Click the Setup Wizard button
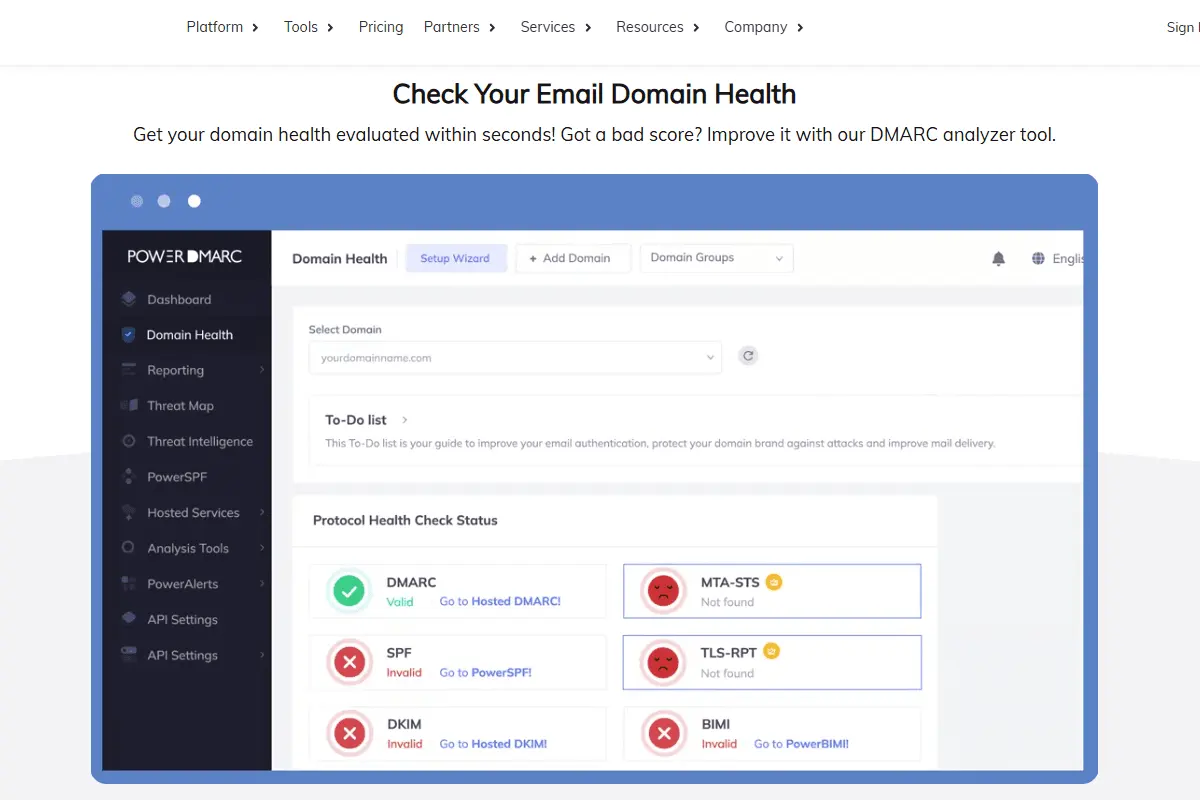The image size is (1200, 800). (456, 258)
